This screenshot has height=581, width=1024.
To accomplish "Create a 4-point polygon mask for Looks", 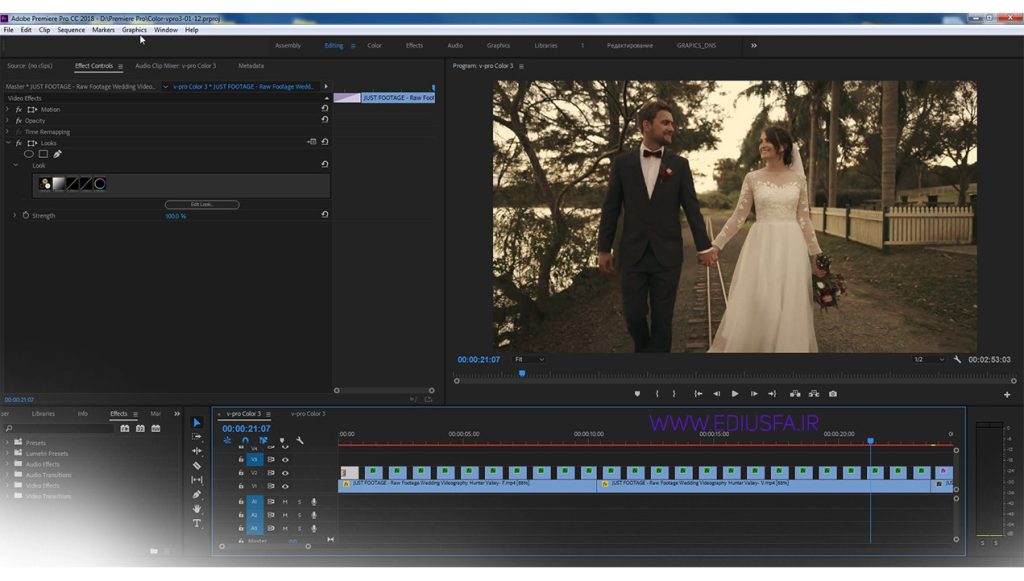I will [x=43, y=154].
